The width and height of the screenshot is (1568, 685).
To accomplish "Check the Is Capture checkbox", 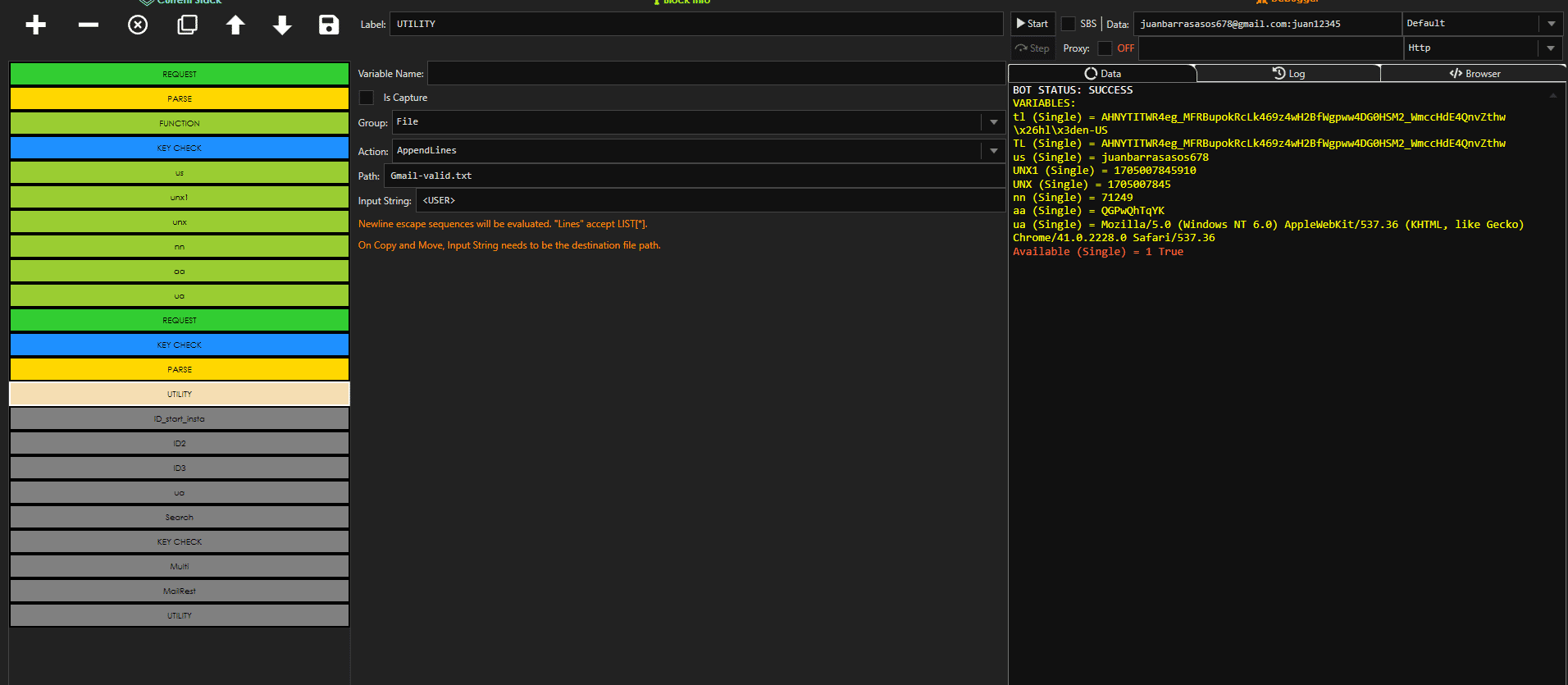I will tap(367, 98).
